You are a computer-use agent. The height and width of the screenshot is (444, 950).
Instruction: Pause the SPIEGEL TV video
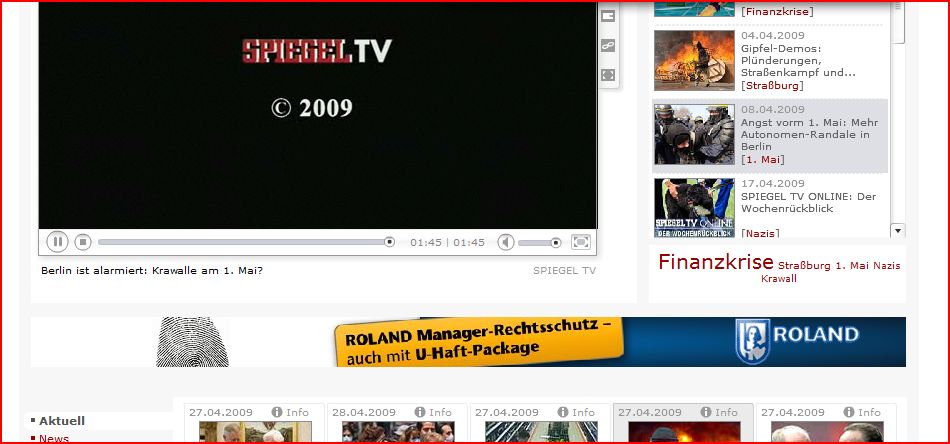click(x=57, y=242)
